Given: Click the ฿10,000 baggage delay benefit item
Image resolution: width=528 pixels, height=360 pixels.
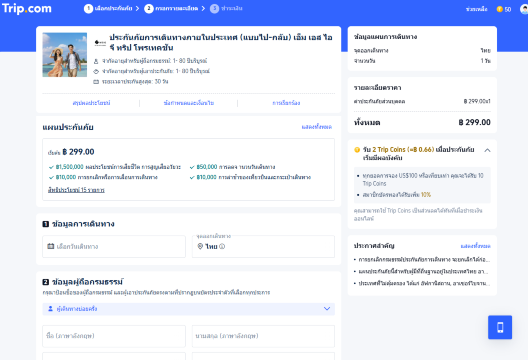Looking at the screenshot, I should tap(250, 177).
